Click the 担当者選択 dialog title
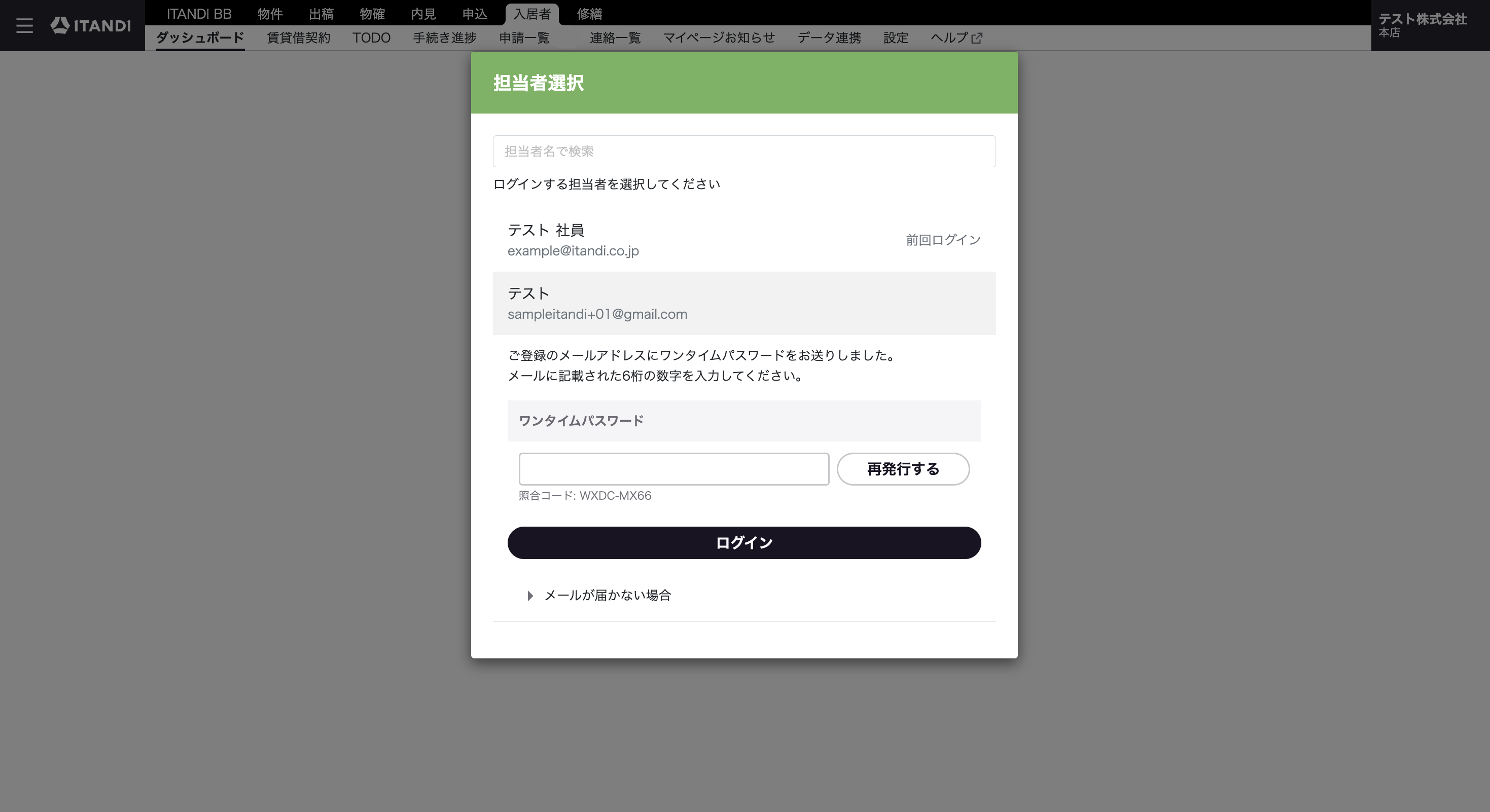This screenshot has width=1490, height=812. coord(538,83)
